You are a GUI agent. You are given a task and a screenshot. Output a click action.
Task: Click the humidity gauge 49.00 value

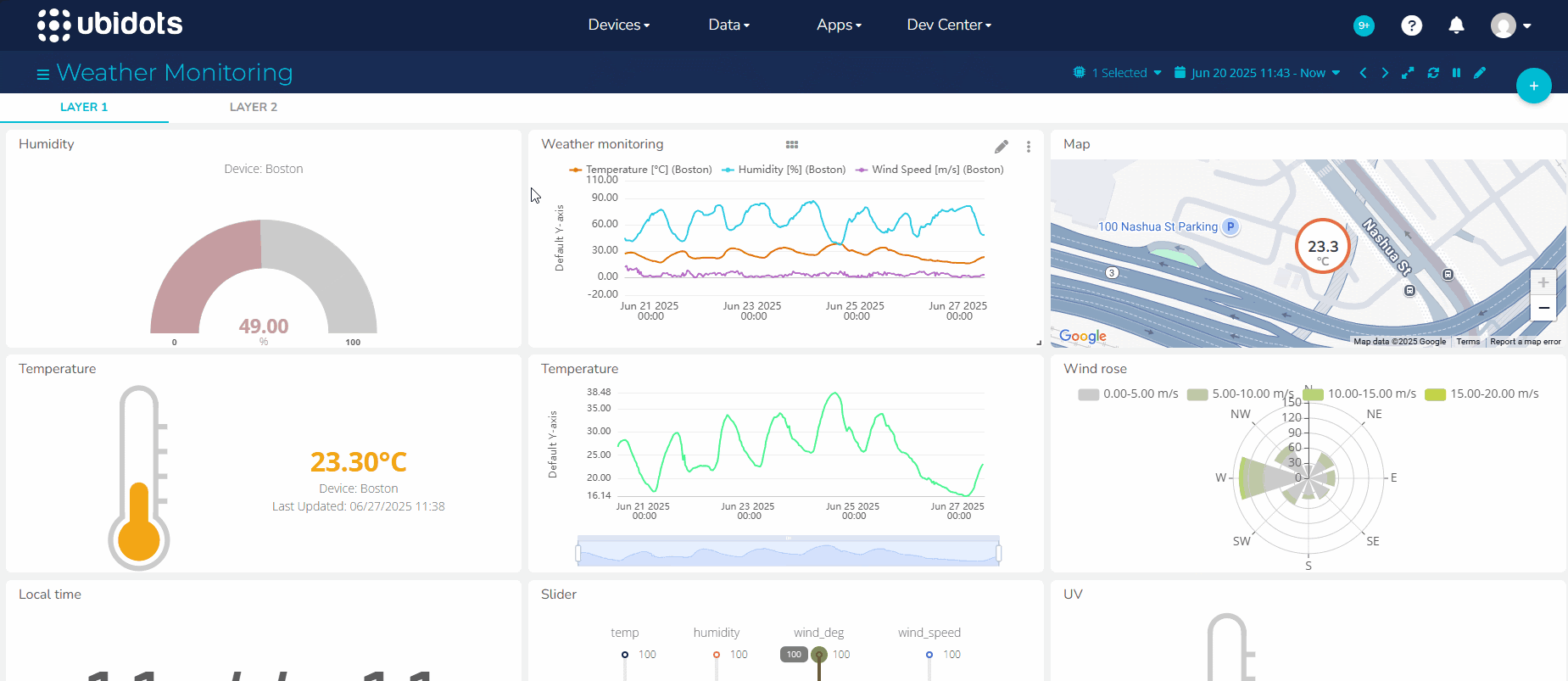[x=264, y=327]
